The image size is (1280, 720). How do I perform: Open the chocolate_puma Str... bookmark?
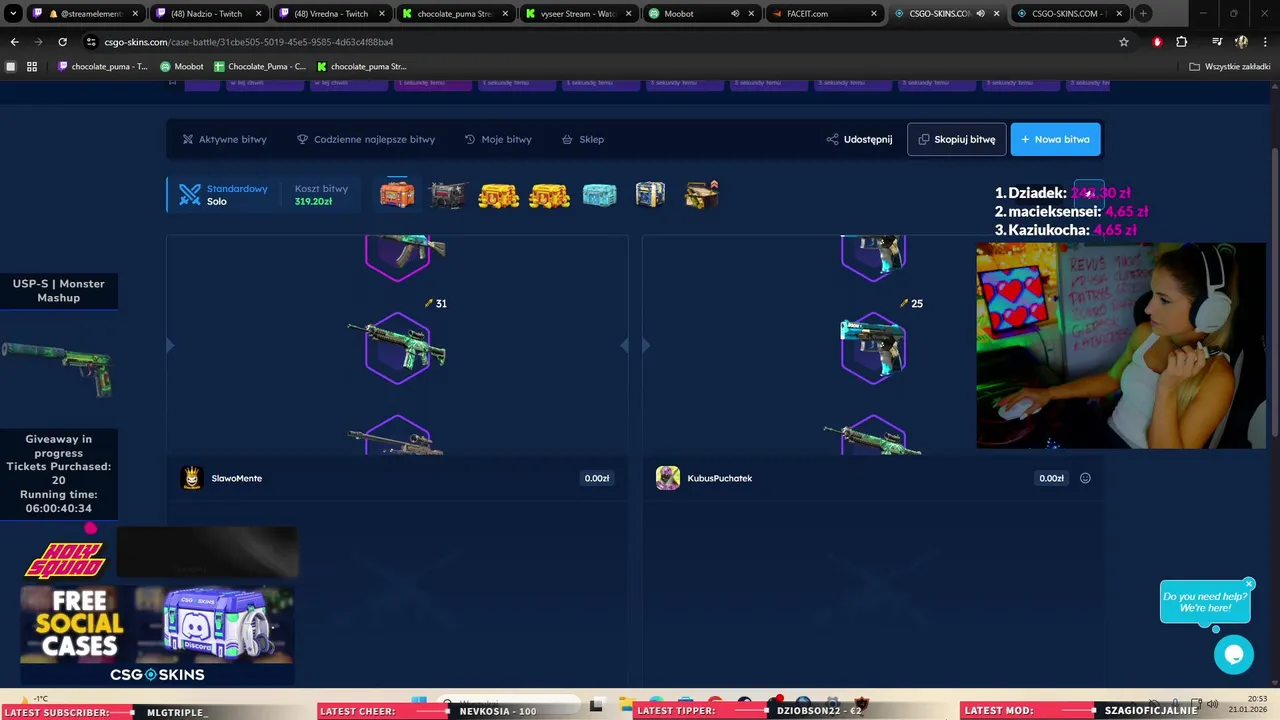361,66
